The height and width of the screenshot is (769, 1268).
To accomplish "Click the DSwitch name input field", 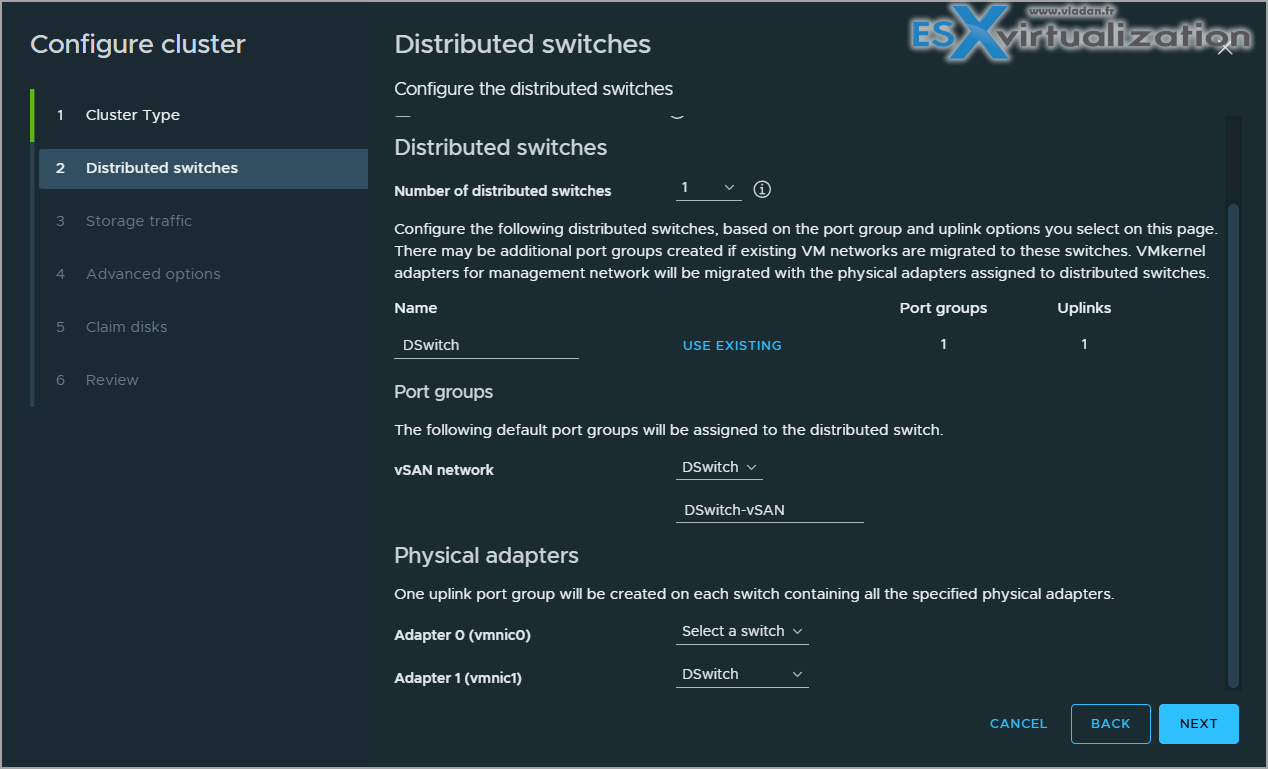I will pos(486,345).
